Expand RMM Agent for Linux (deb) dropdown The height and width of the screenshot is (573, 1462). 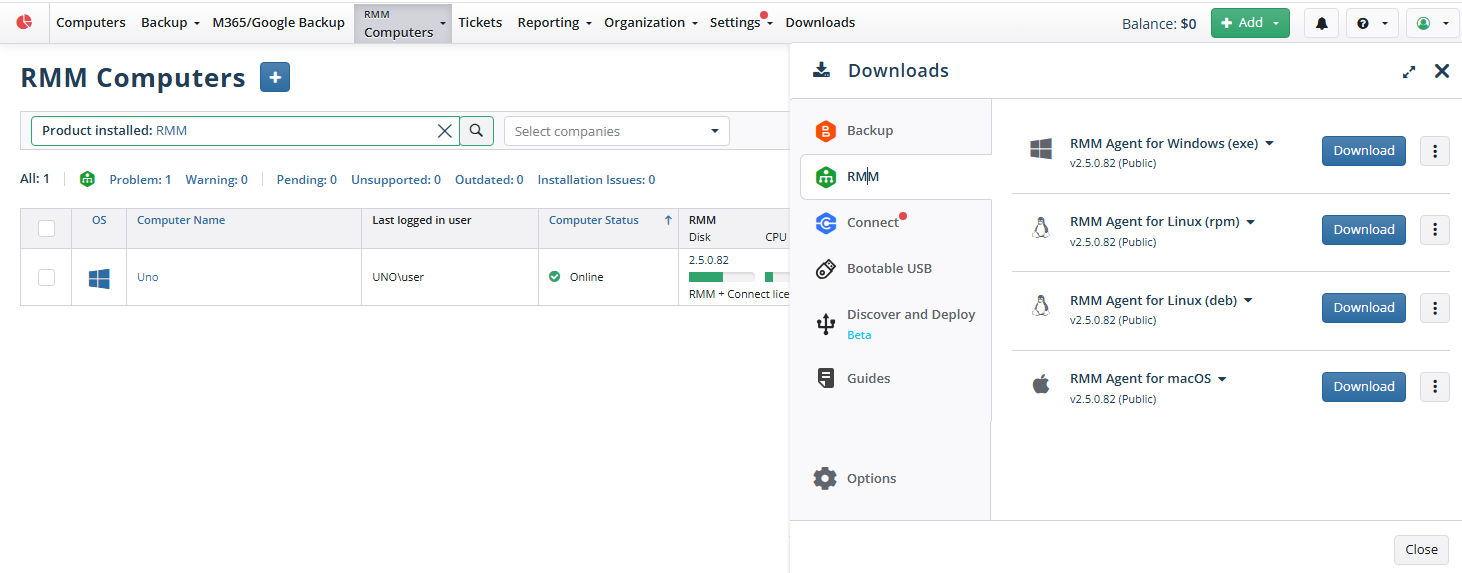(x=1248, y=300)
